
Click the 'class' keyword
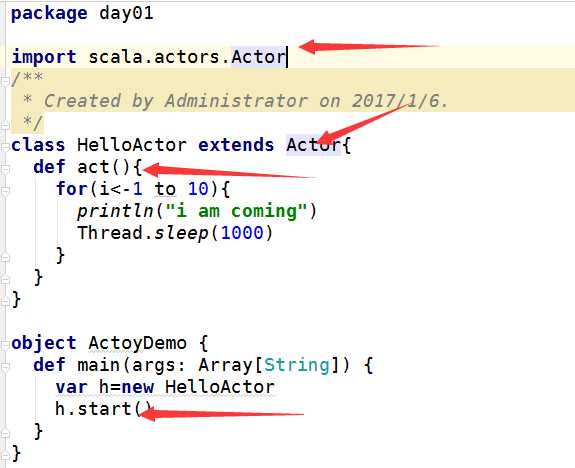click(38, 145)
